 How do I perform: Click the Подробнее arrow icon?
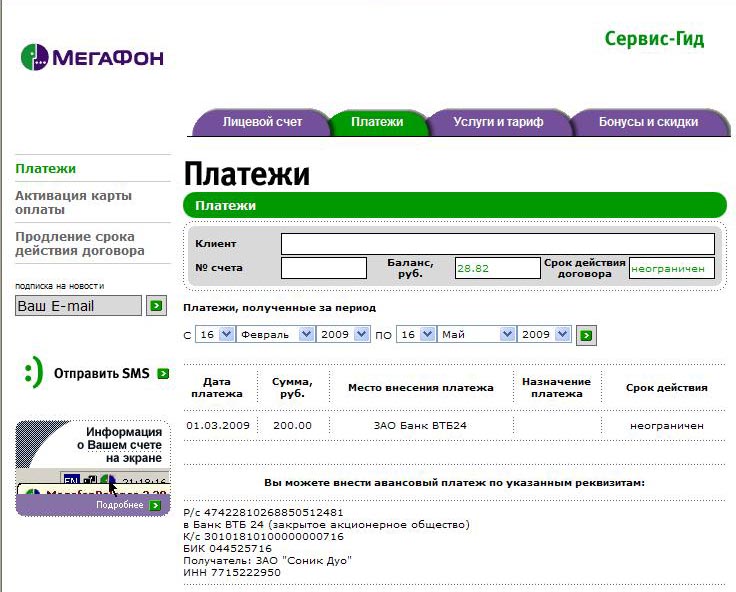(155, 506)
